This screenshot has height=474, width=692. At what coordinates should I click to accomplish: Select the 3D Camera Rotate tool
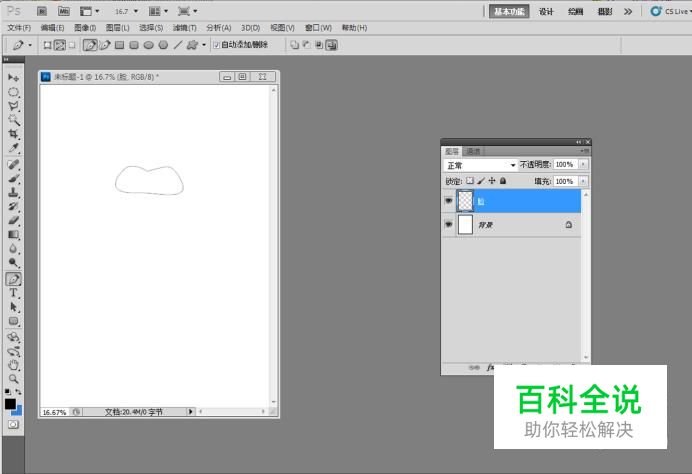(13, 352)
